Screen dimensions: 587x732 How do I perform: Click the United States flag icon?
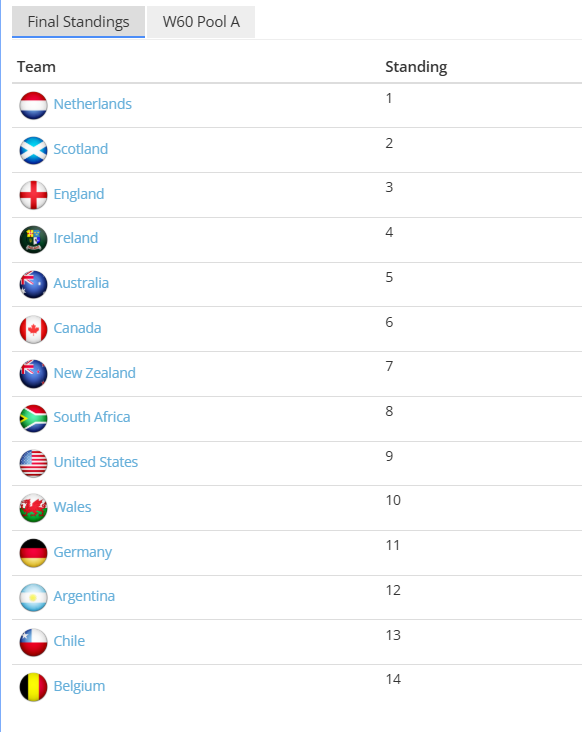click(33, 464)
